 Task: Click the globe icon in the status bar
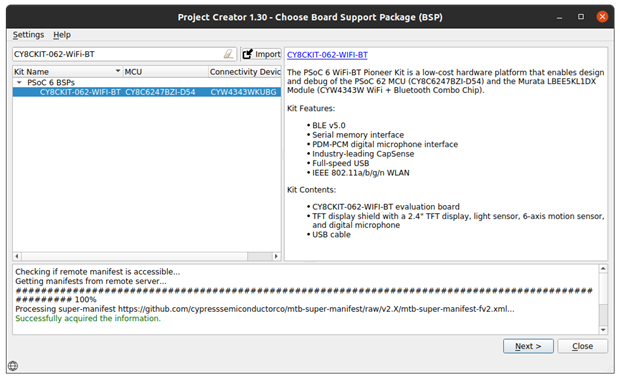[13, 366]
